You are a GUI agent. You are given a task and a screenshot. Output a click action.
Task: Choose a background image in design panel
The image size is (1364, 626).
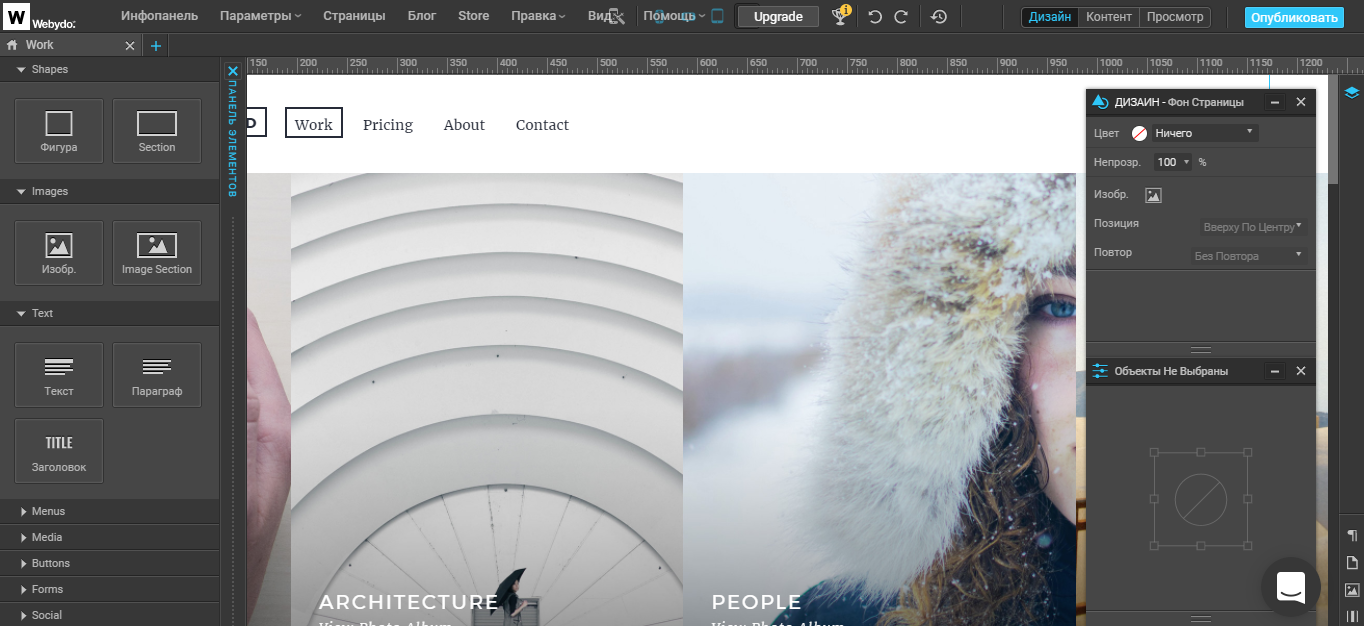pos(1153,195)
